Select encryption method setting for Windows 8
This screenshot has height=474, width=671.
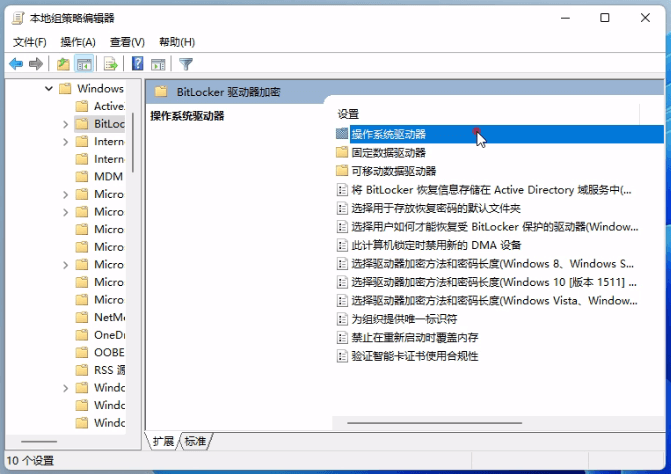pos(493,264)
